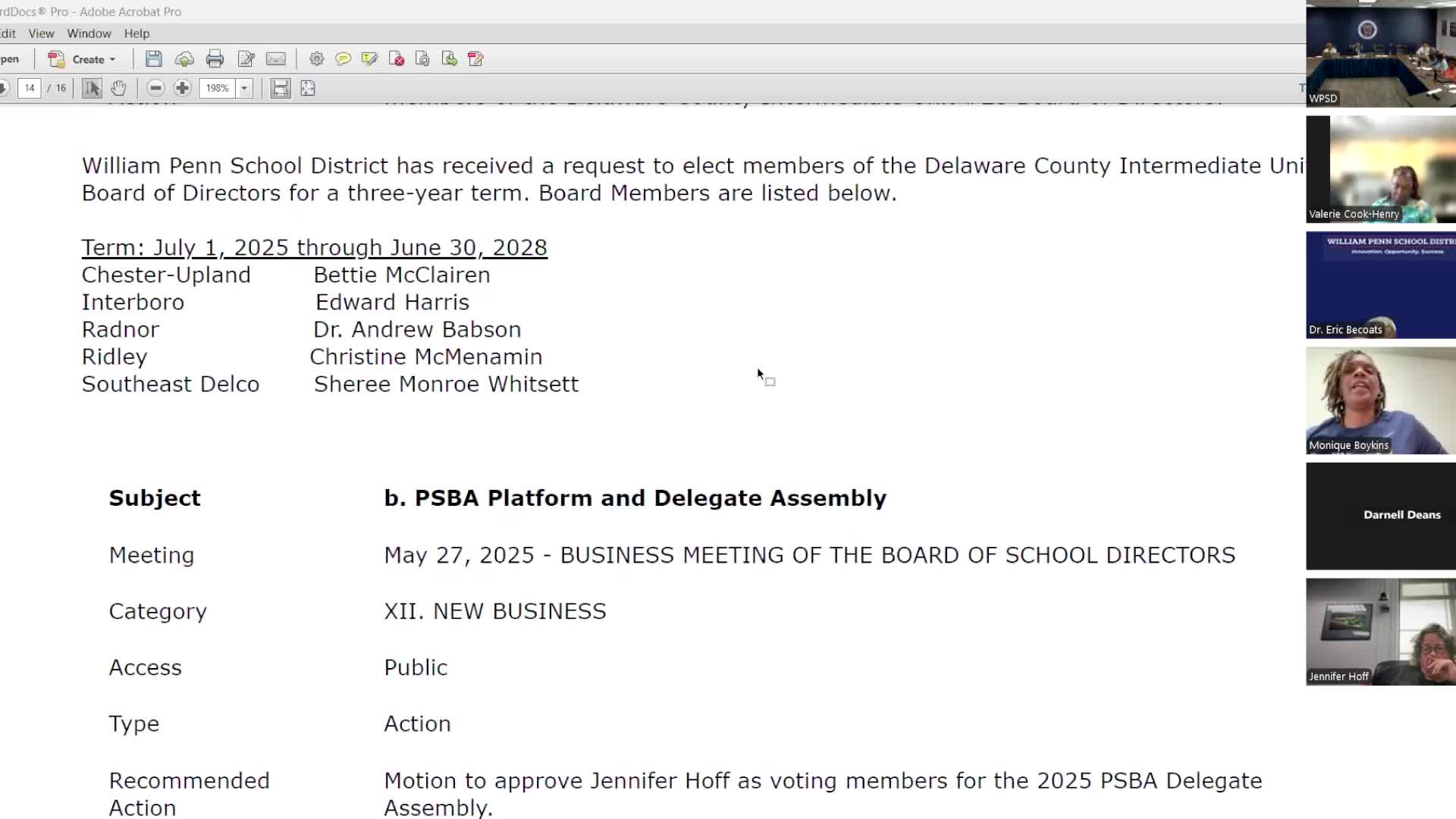Toggle fit-width scrolling mode

(281, 88)
